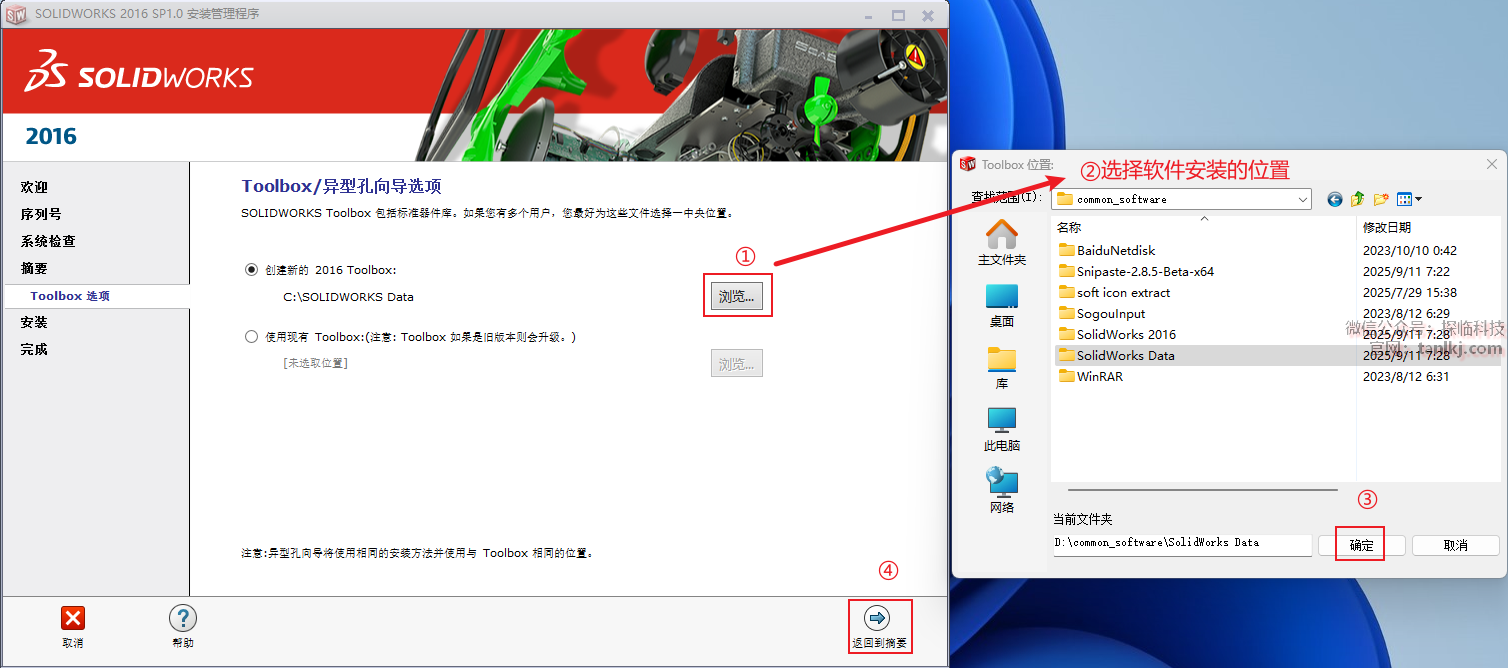Open Help question mark icon

point(183,618)
